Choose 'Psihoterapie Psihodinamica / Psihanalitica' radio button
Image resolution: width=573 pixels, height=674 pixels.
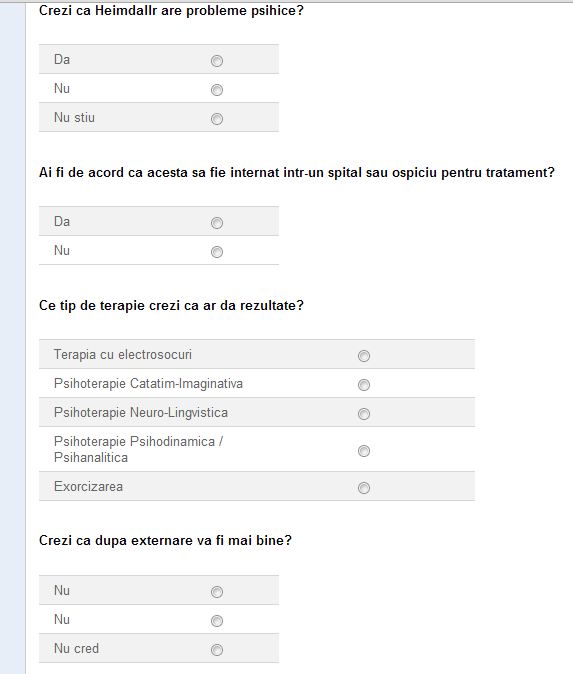pos(364,451)
